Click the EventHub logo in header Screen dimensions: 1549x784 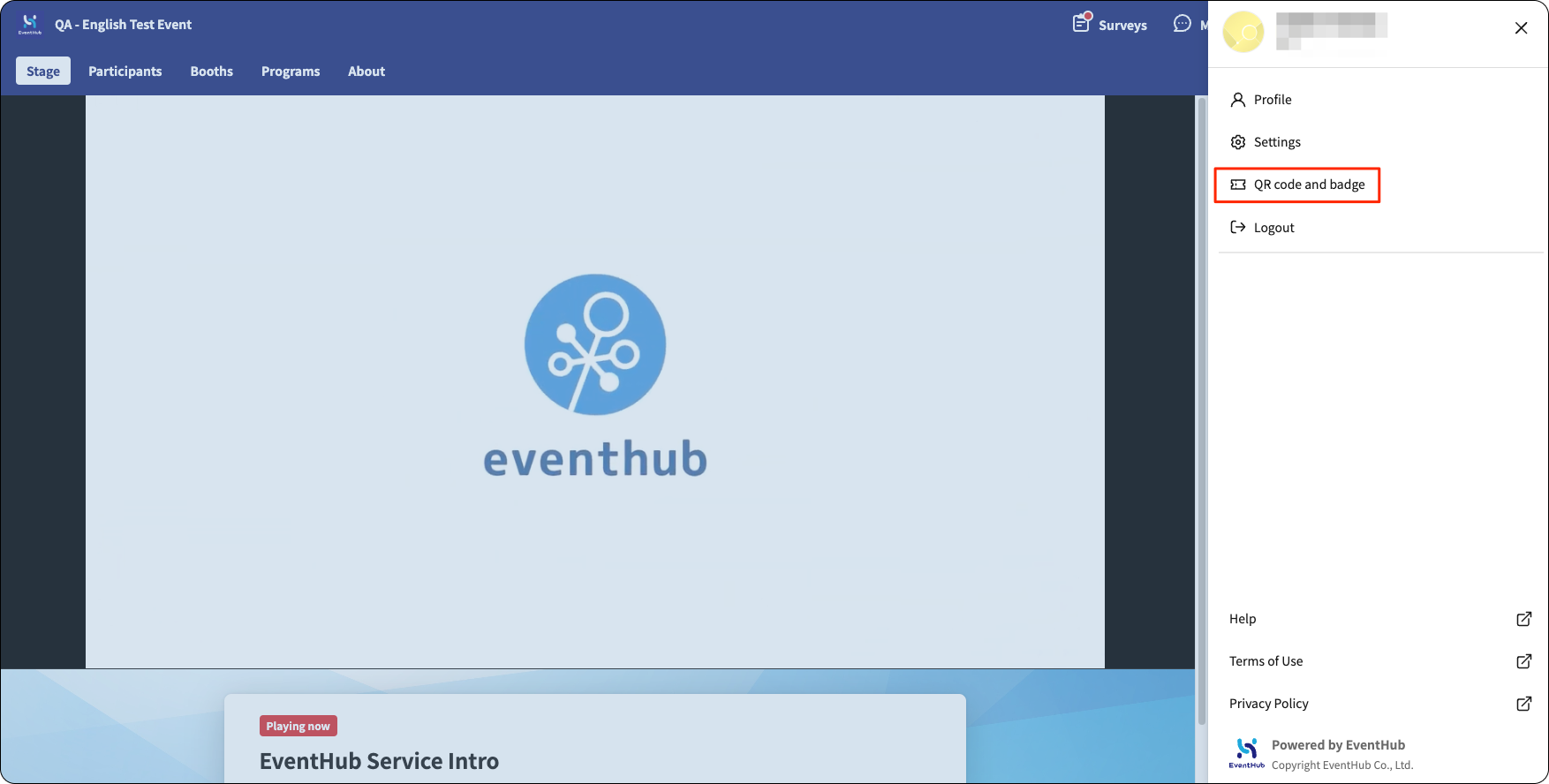(x=30, y=24)
